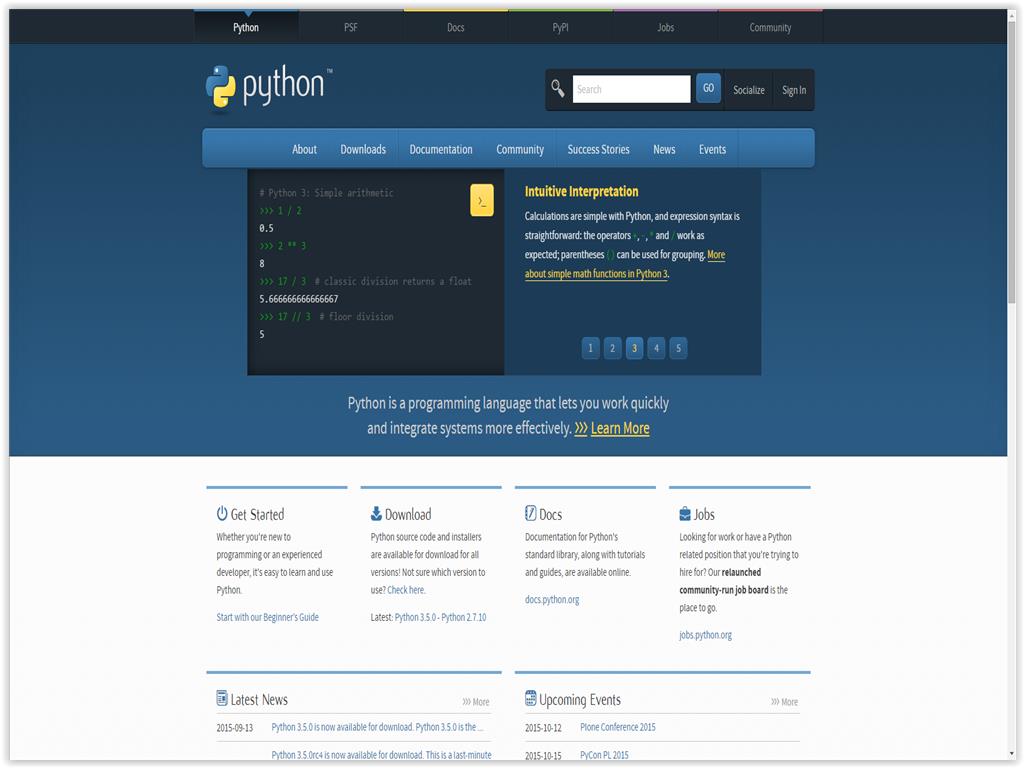Open the Python 2.7.10 download link

pyautogui.click(x=464, y=617)
